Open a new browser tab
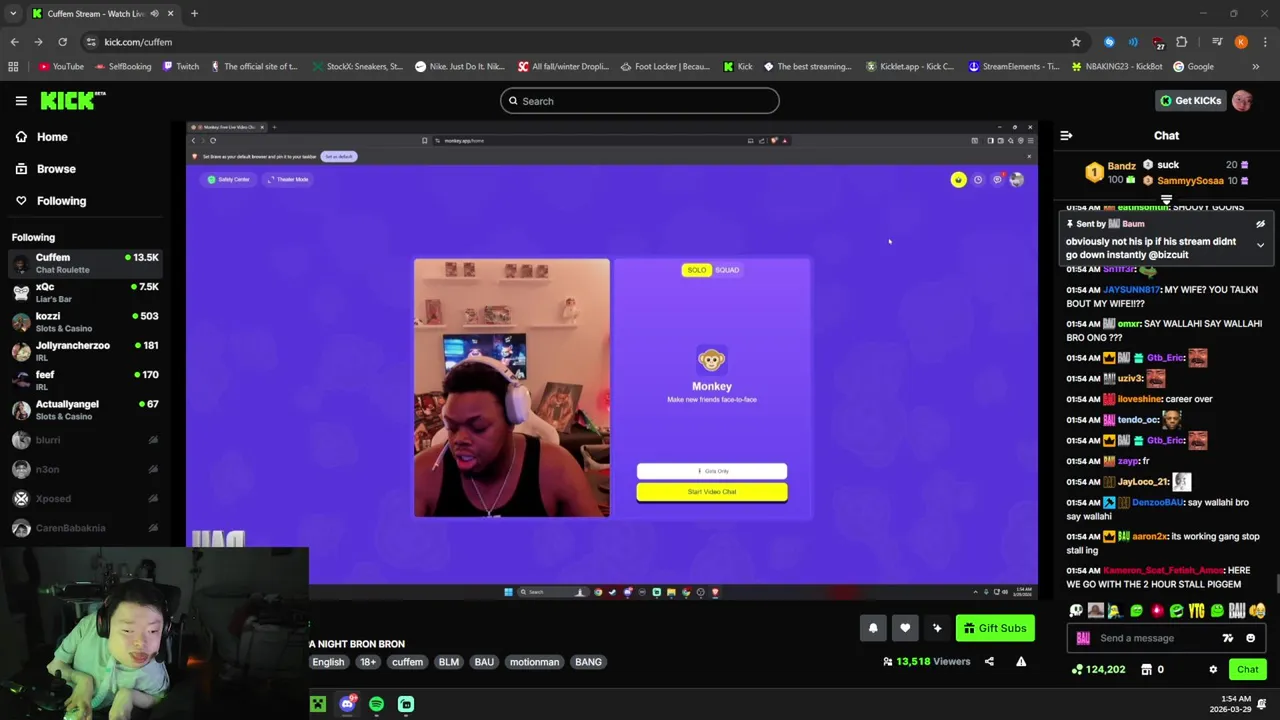 point(194,14)
